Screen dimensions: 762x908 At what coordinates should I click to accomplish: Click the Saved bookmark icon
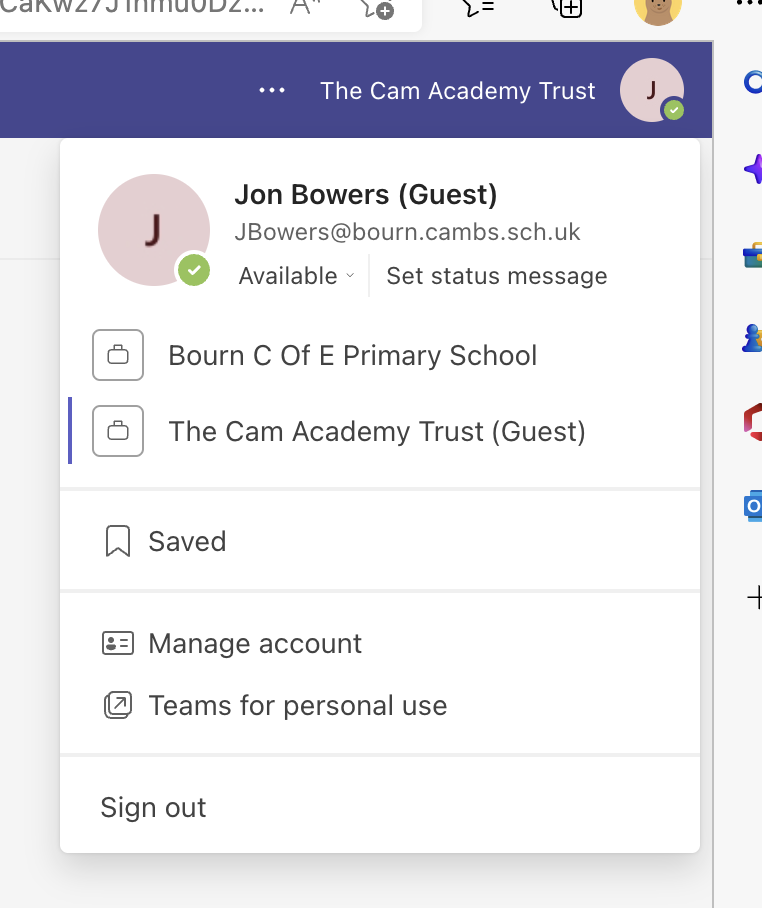tap(118, 541)
